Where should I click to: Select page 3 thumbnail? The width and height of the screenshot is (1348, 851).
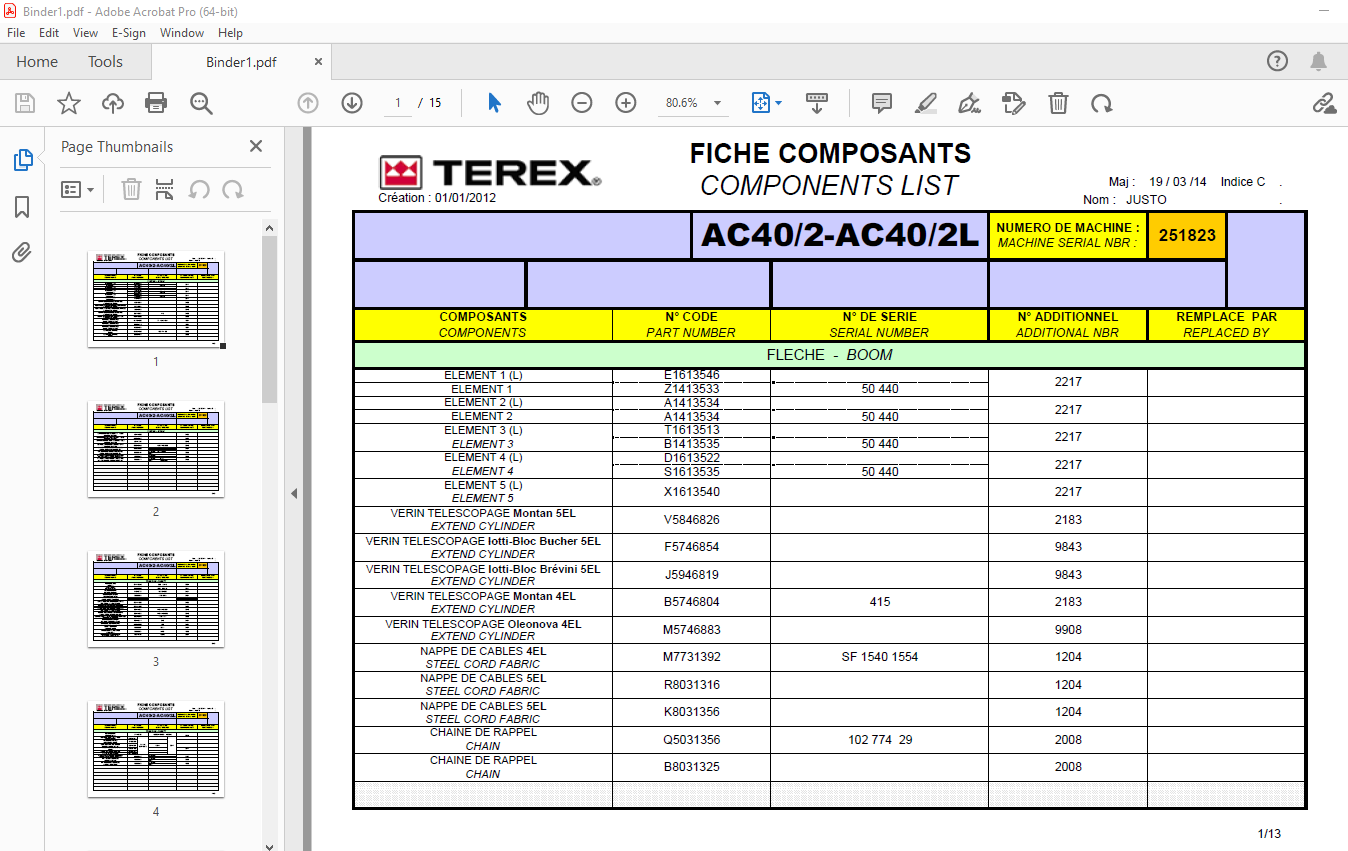156,598
